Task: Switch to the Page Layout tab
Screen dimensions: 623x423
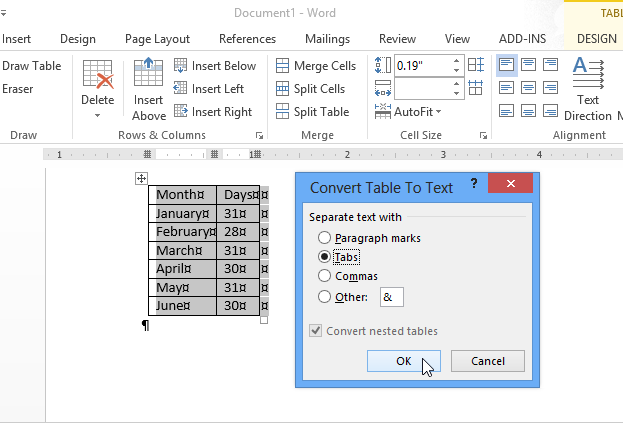Action: 157,39
